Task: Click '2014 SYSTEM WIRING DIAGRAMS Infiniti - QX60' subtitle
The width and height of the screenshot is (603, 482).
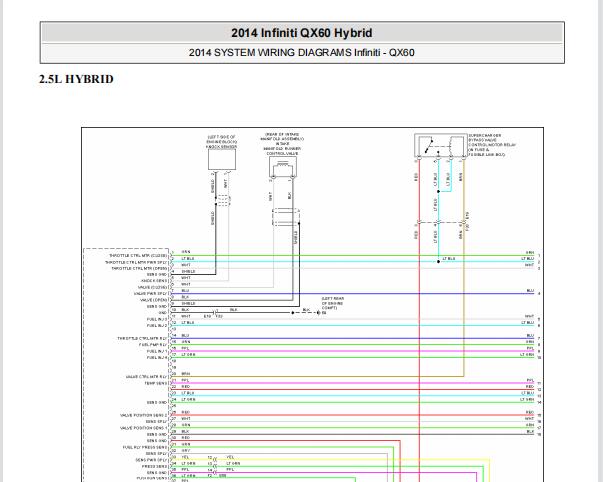Action: [302, 53]
